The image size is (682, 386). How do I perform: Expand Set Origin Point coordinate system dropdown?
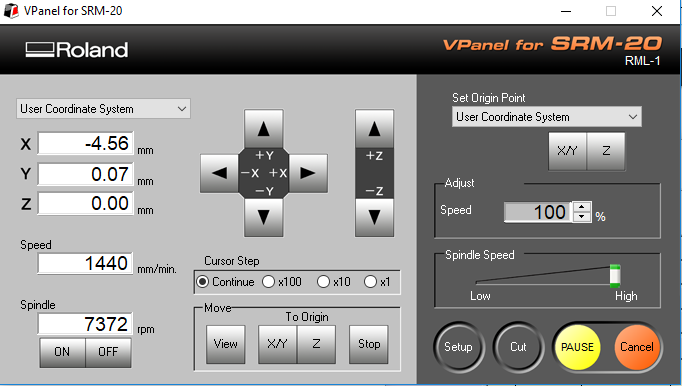547,117
